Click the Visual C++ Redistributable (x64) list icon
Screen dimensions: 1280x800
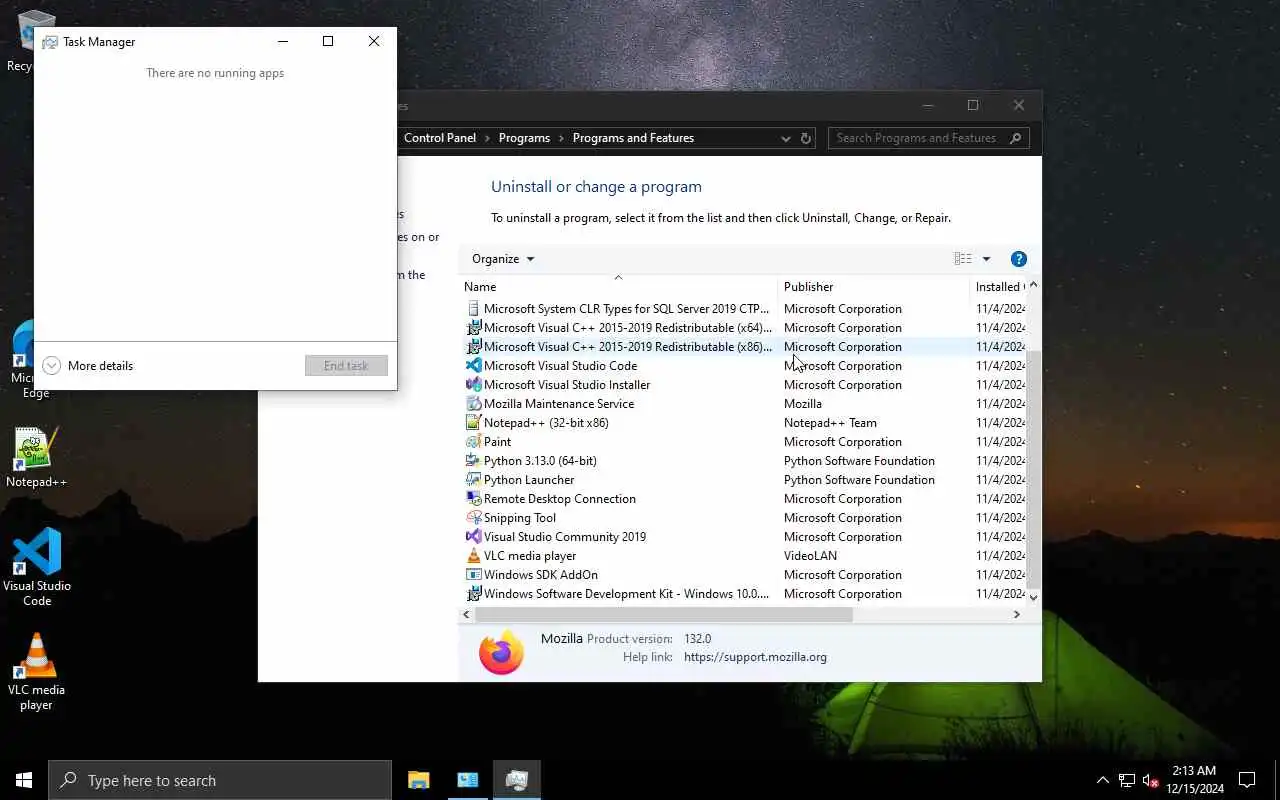point(474,328)
